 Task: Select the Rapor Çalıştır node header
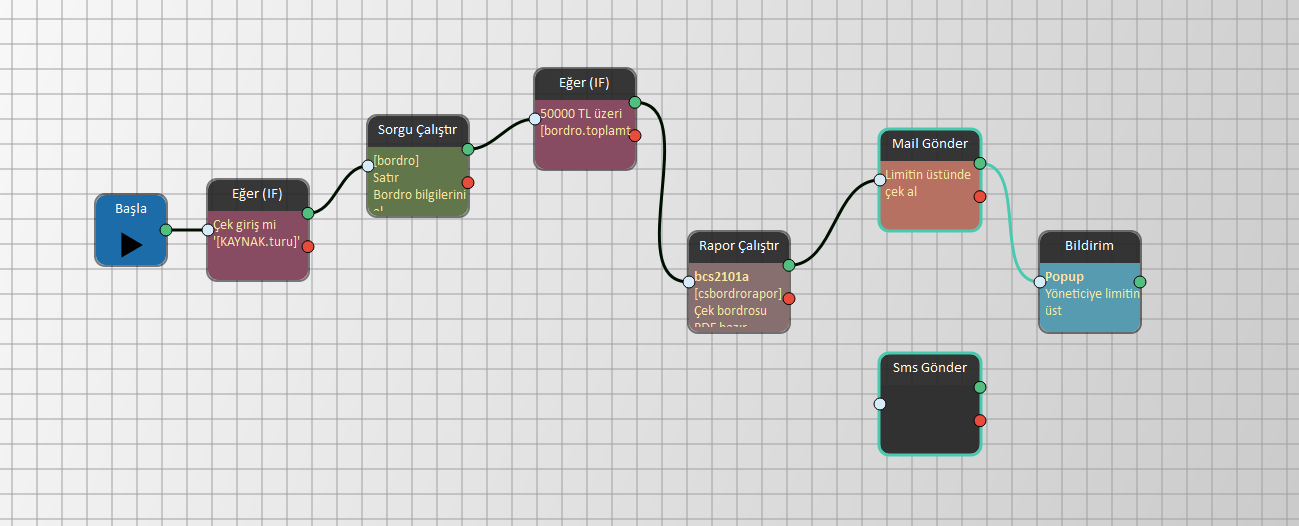pos(738,246)
